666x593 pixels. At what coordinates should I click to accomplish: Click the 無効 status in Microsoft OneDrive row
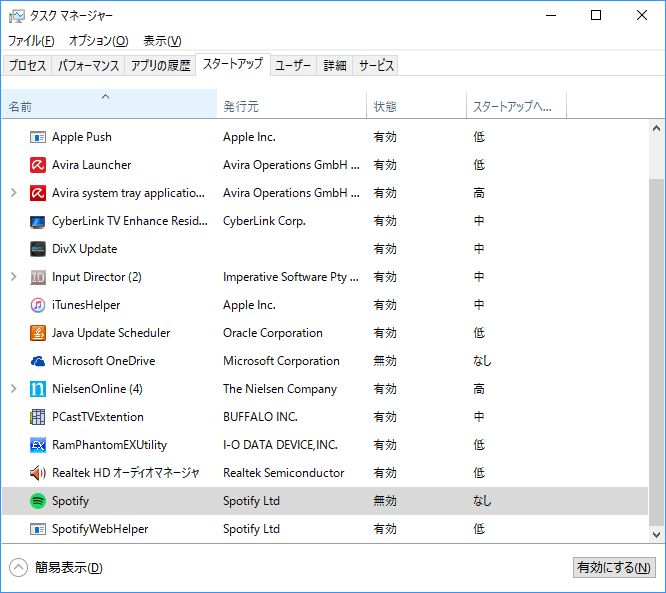[385, 361]
